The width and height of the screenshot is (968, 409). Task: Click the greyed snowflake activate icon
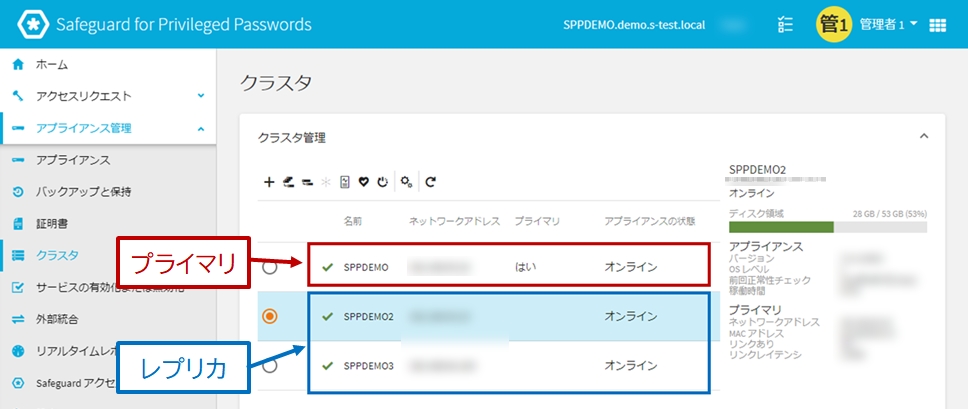pos(327,182)
